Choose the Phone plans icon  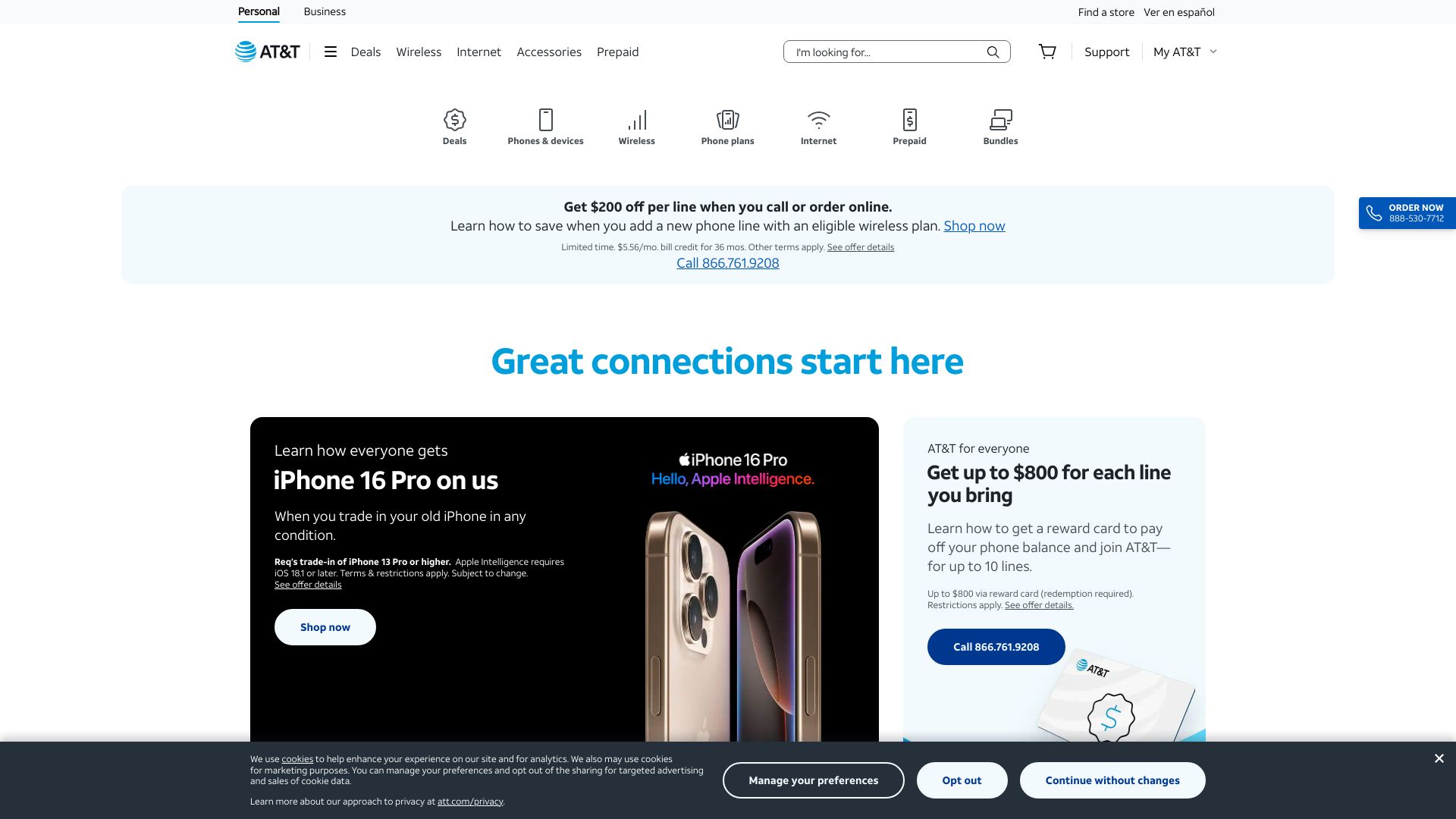point(728,120)
